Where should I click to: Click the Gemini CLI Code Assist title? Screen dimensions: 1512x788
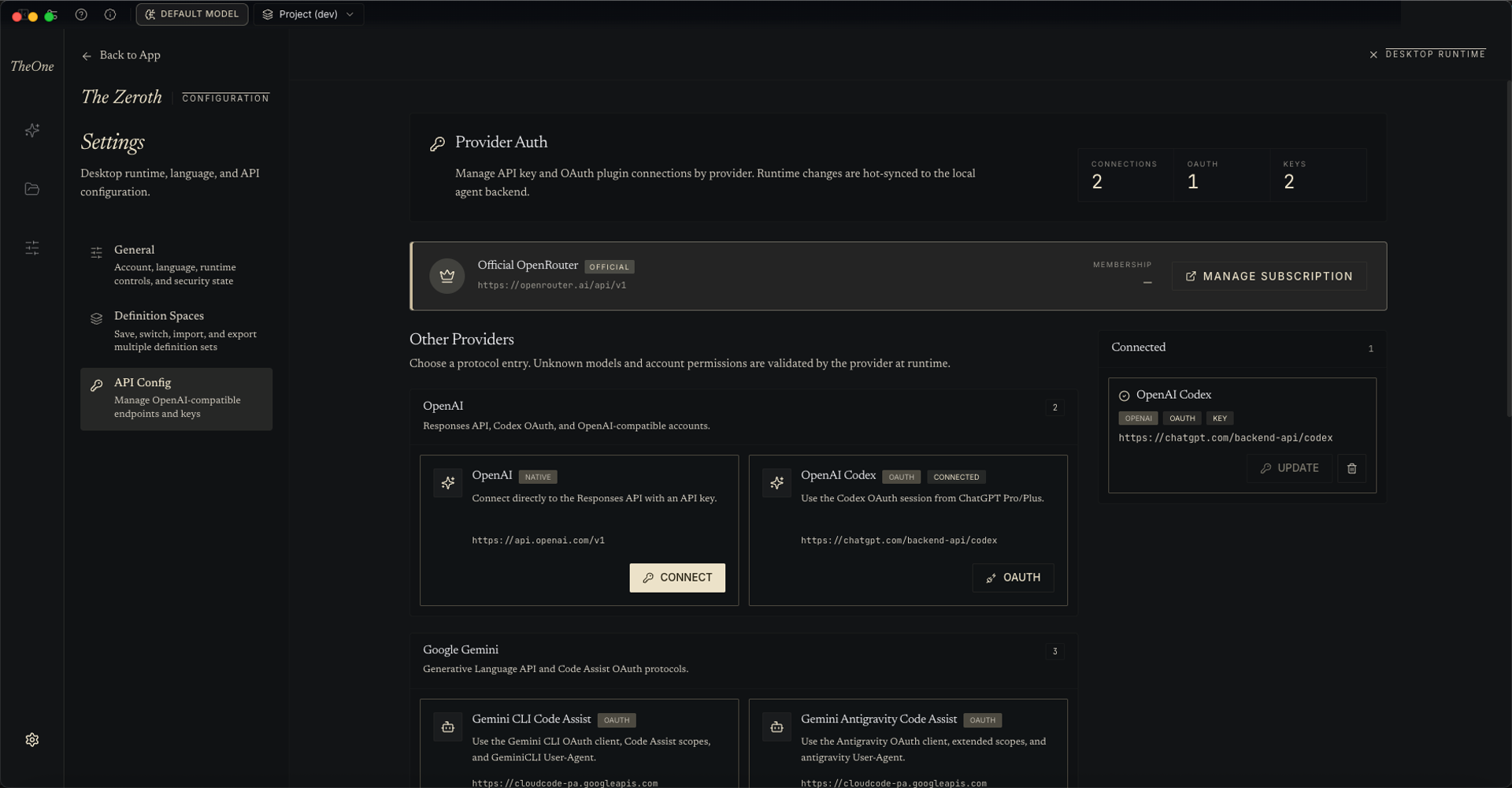pos(532,719)
